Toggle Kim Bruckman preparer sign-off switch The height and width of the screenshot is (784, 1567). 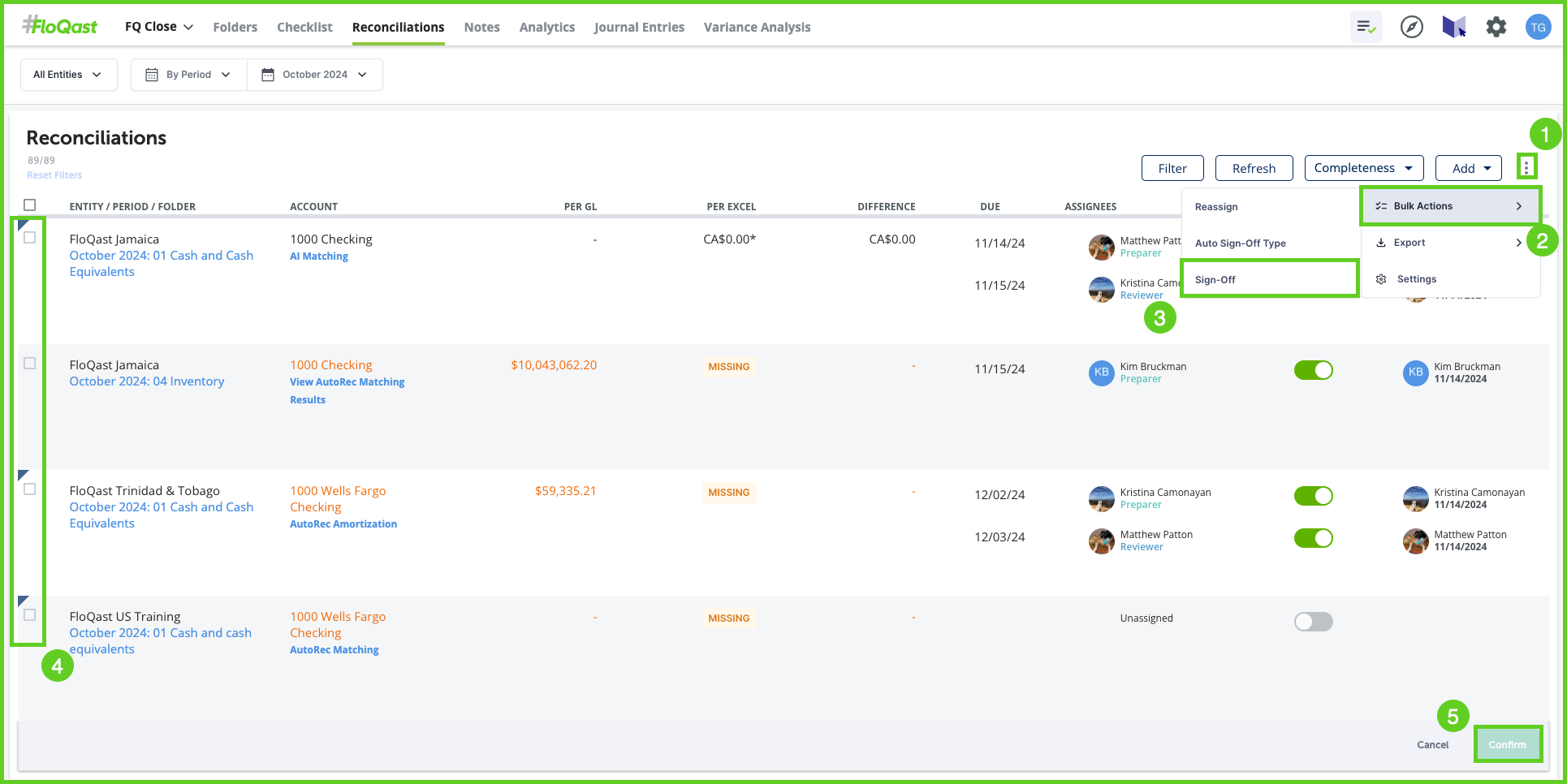pos(1314,370)
